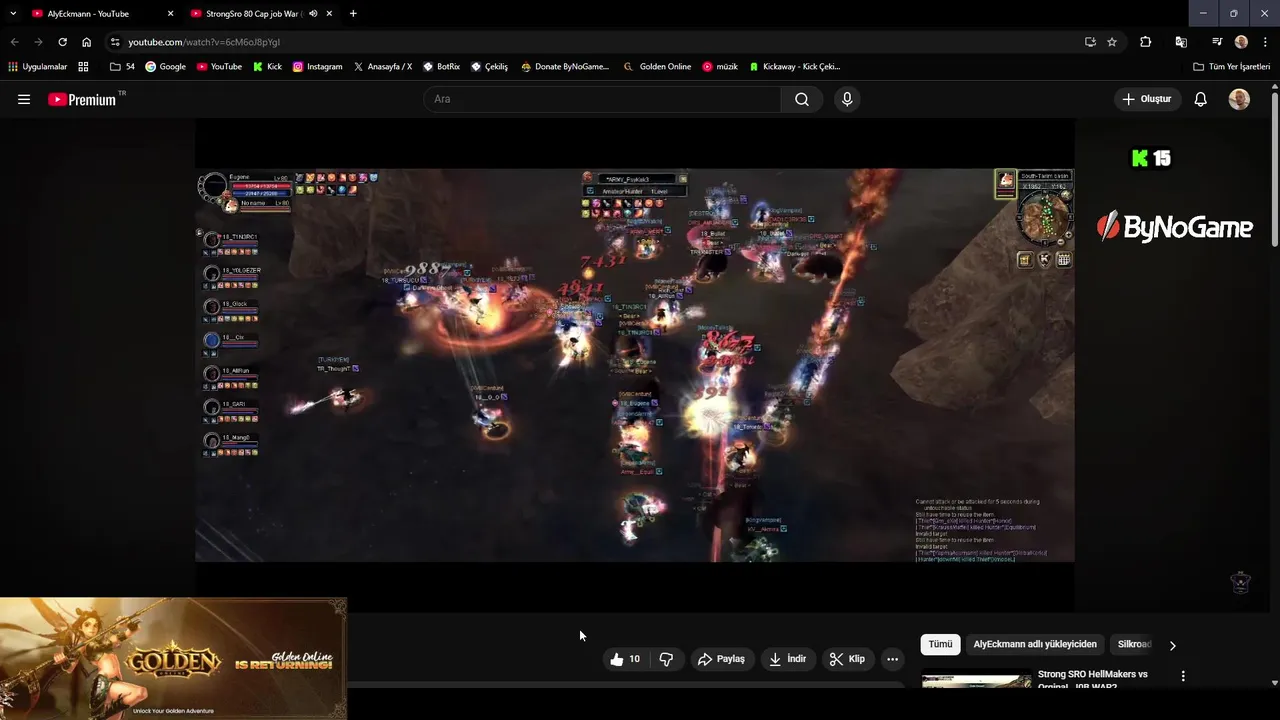Close the StrongSro 80 Cap tab
1280x720 pixels.
(329, 14)
